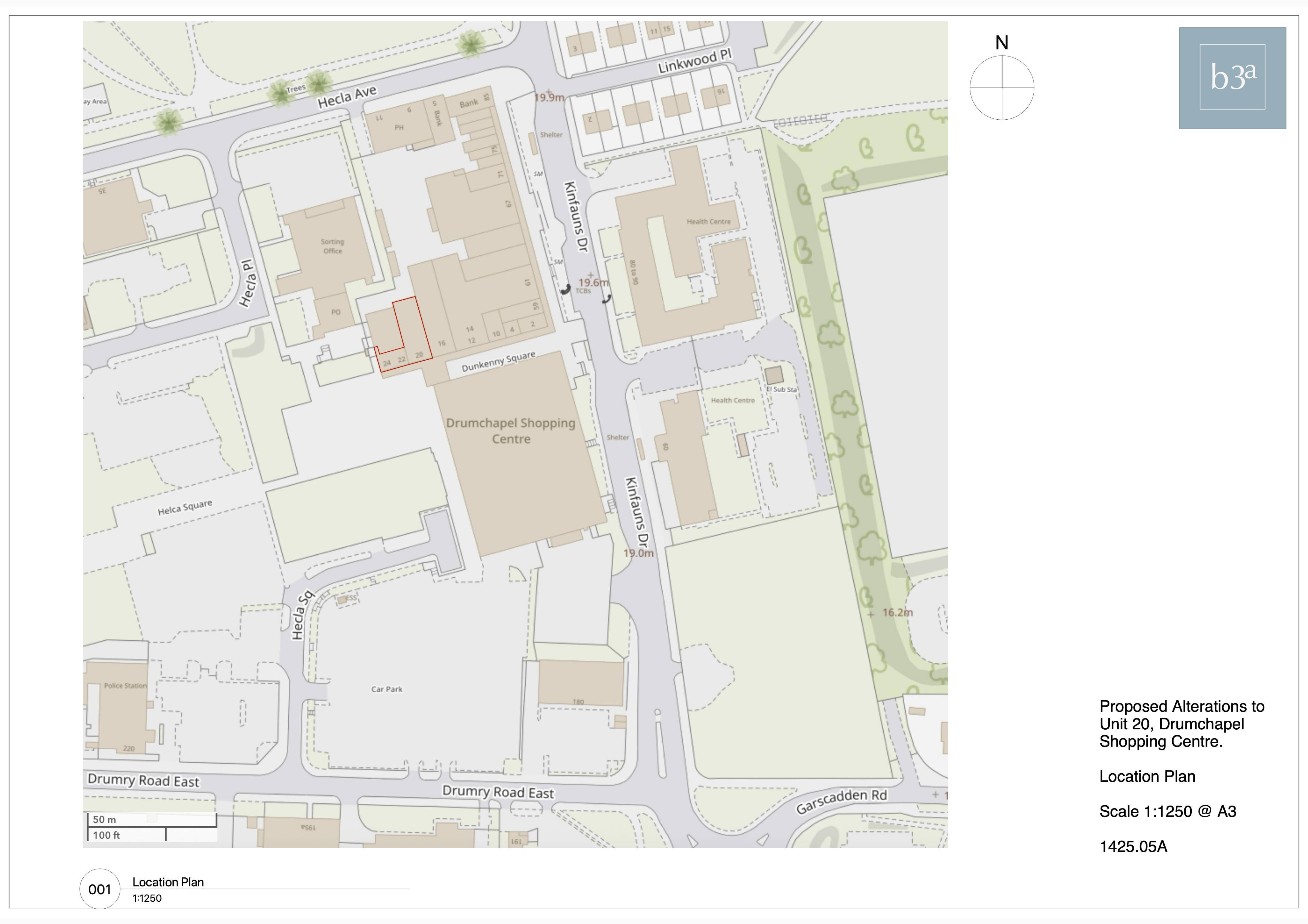
Task: Click the '180' building number label
Action: coord(578,702)
